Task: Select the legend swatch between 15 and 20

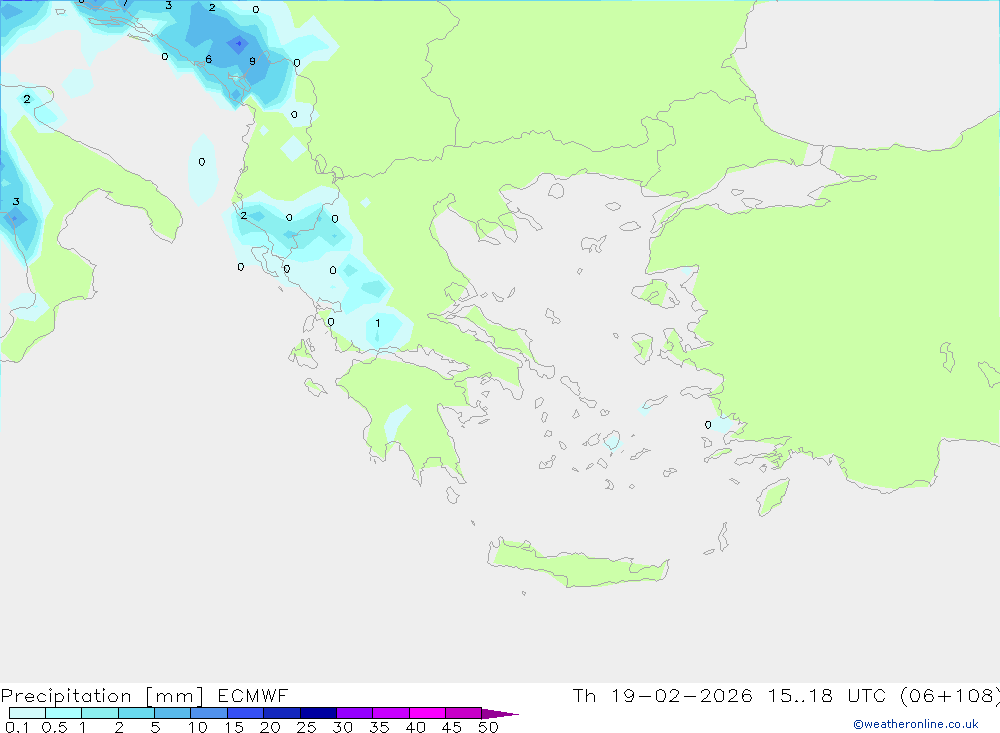Action: point(245,713)
